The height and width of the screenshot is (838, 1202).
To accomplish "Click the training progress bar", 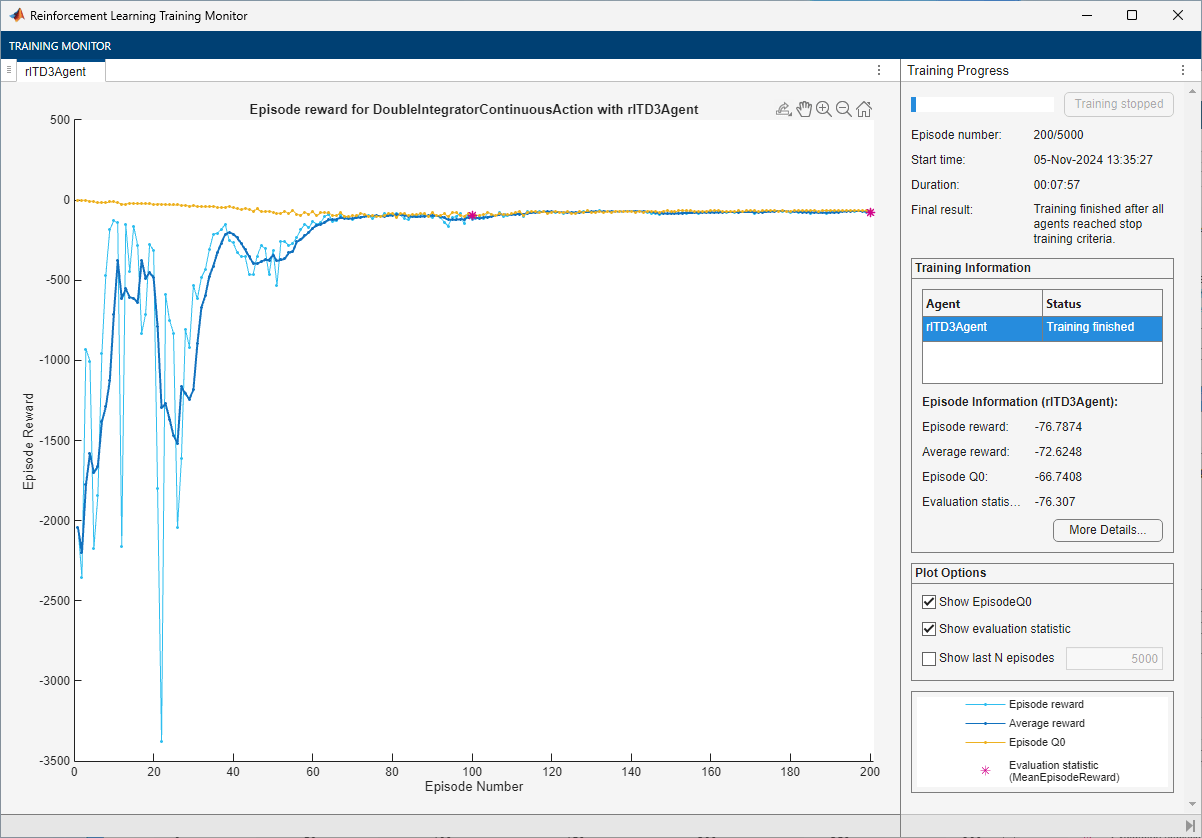I will 982,104.
